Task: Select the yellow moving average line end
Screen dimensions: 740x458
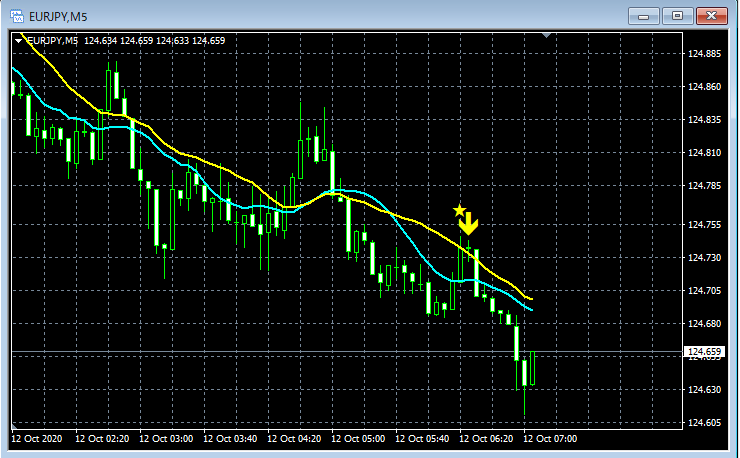Action: 531,299
